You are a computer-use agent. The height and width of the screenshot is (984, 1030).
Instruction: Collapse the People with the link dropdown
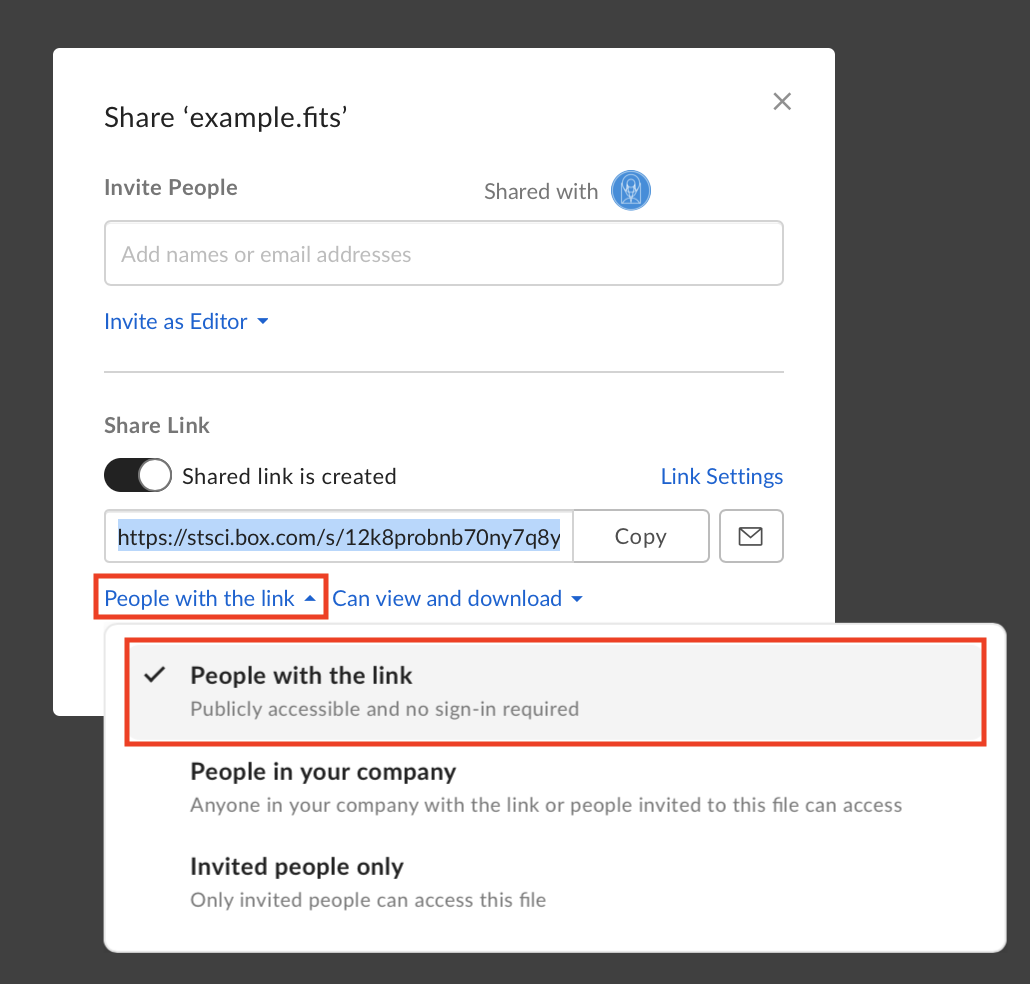tap(210, 598)
